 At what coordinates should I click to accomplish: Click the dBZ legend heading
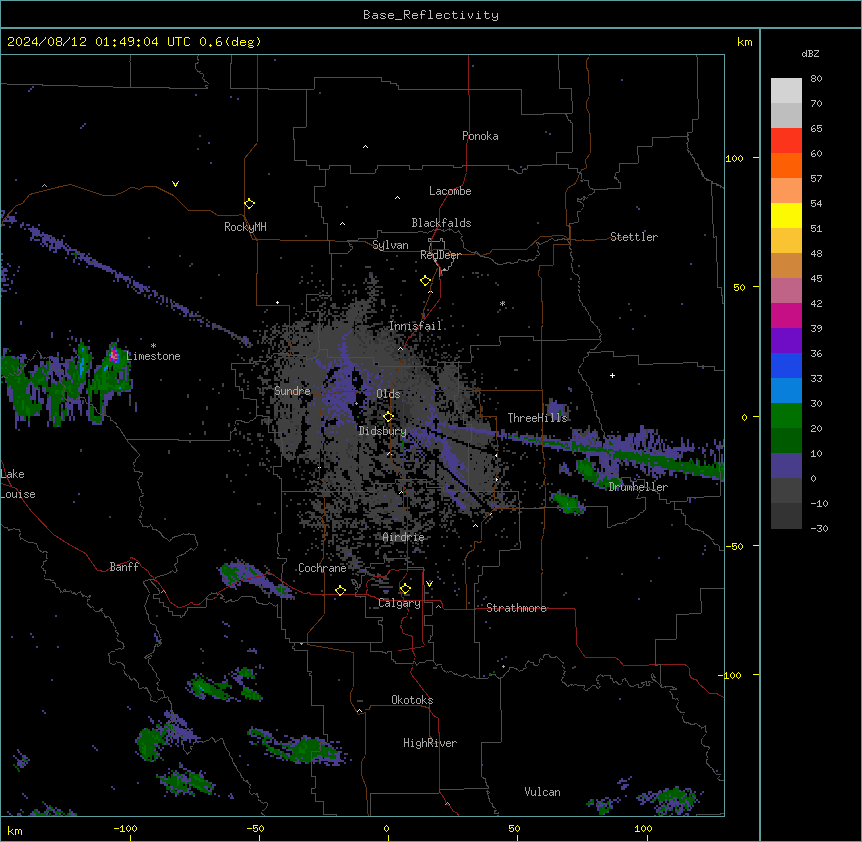pos(810,53)
